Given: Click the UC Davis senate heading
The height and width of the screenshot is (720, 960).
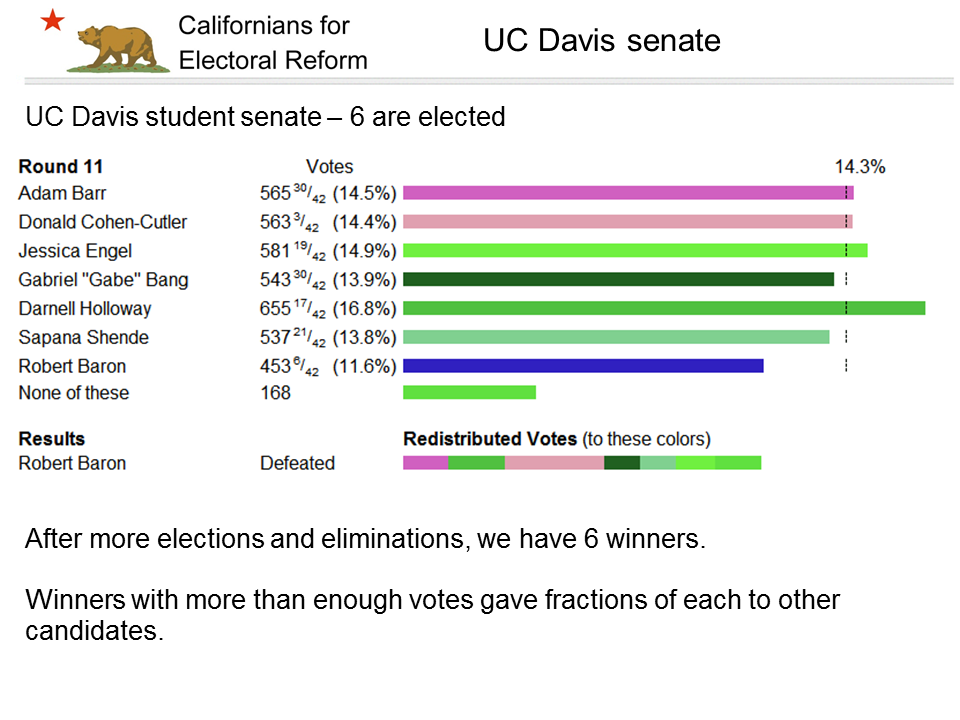Looking at the screenshot, I should (x=602, y=40).
